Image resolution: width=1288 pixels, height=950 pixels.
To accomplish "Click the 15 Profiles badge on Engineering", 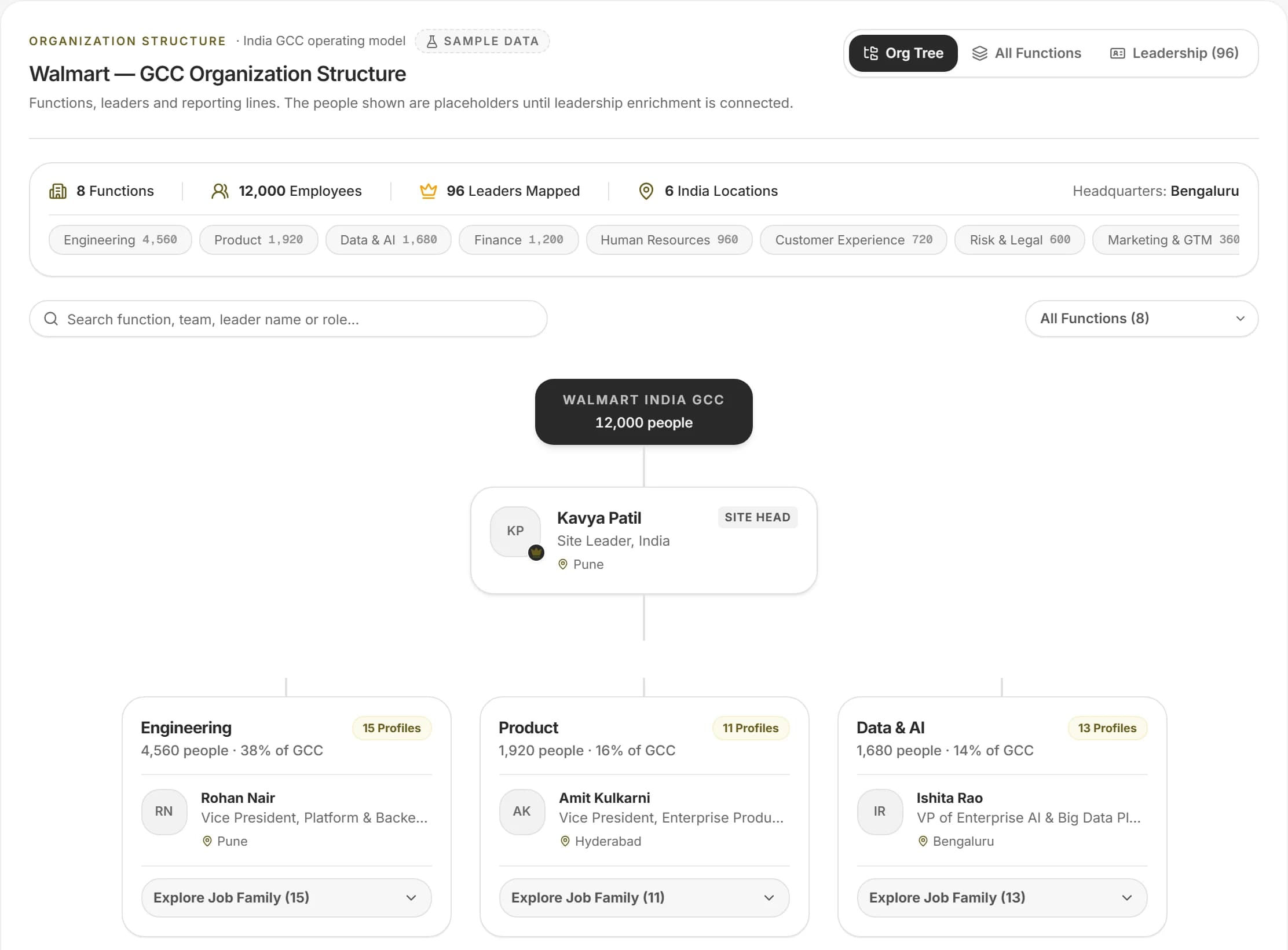I will 391,728.
